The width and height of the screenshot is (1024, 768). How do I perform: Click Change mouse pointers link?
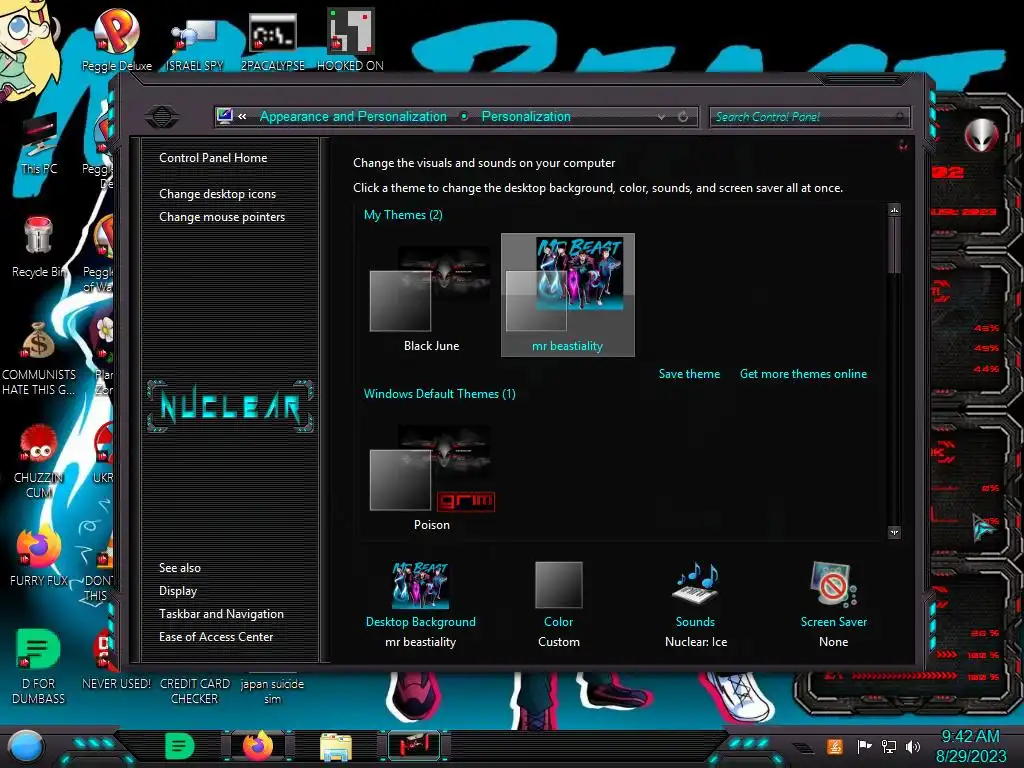click(222, 217)
